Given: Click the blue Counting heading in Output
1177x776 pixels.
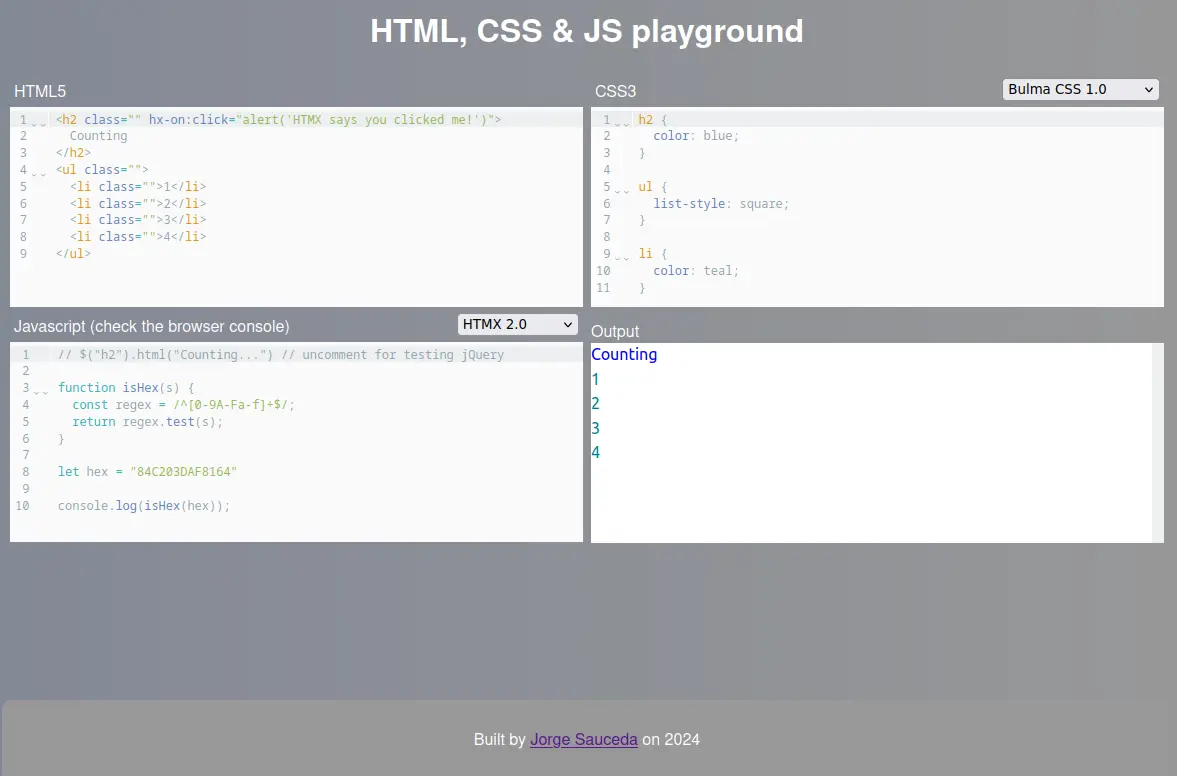Looking at the screenshot, I should [x=624, y=354].
